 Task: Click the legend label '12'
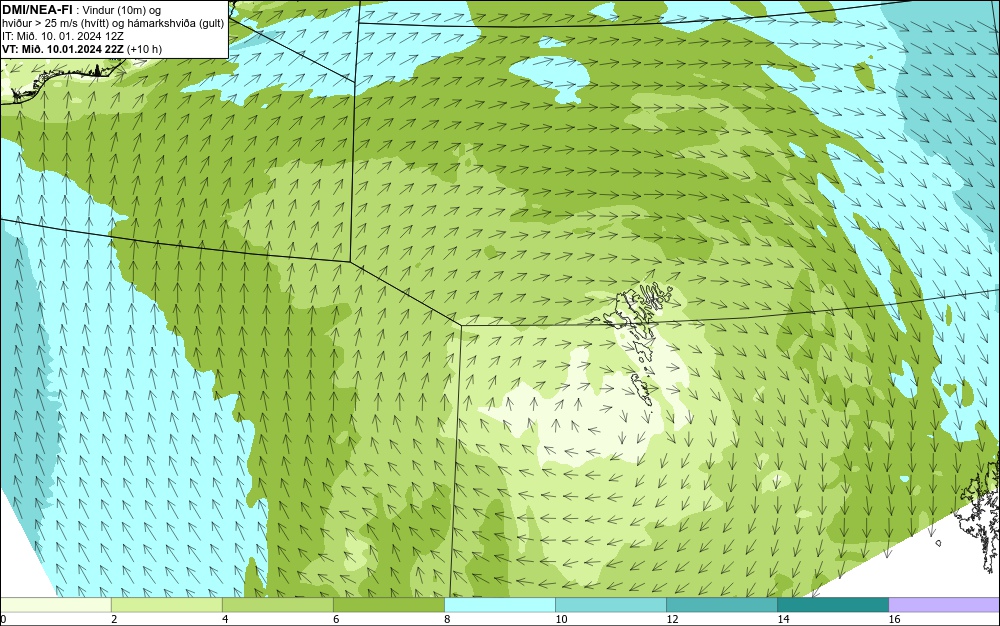point(672,619)
